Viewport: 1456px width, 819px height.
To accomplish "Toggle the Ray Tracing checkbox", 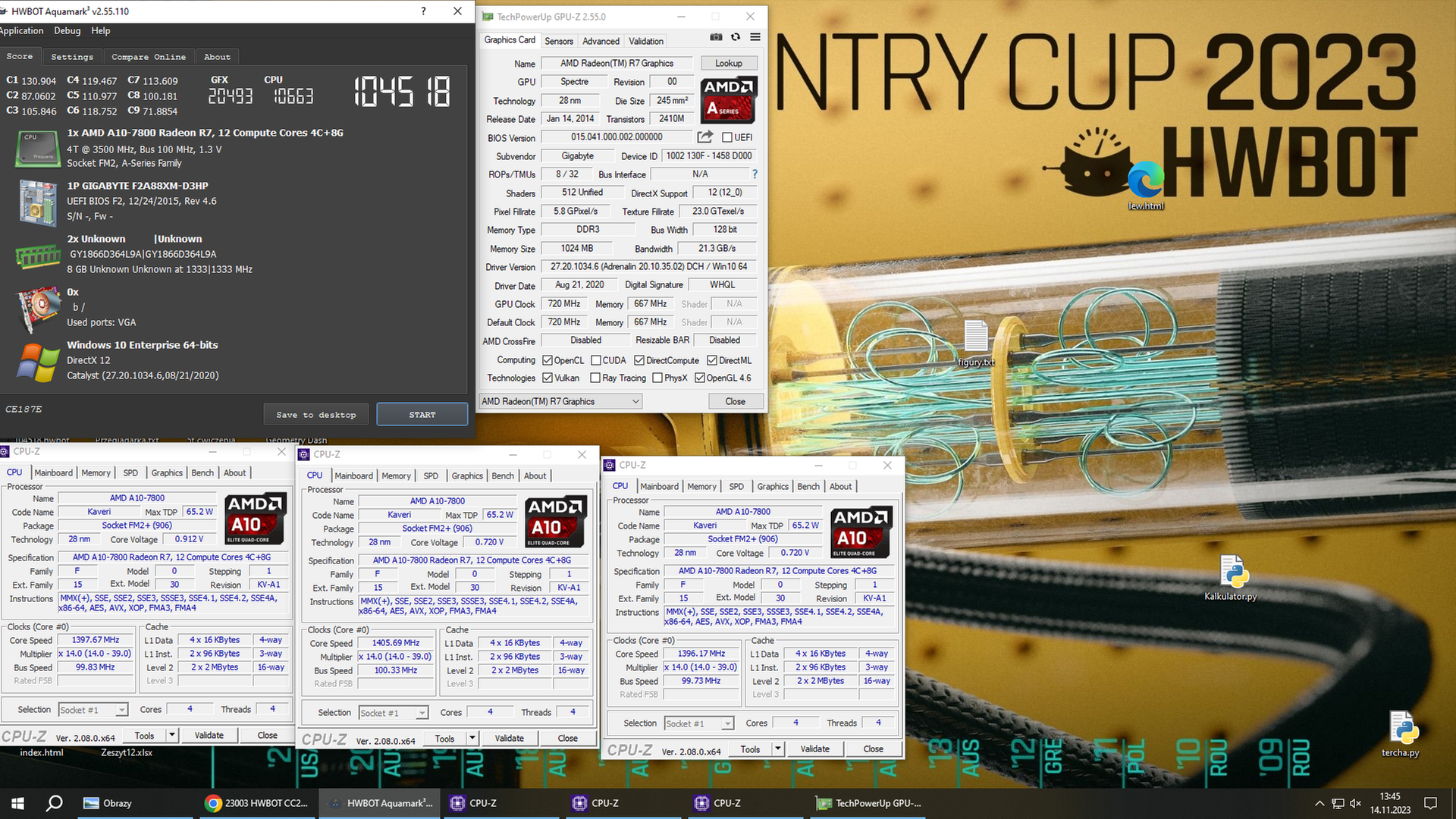I will point(595,378).
